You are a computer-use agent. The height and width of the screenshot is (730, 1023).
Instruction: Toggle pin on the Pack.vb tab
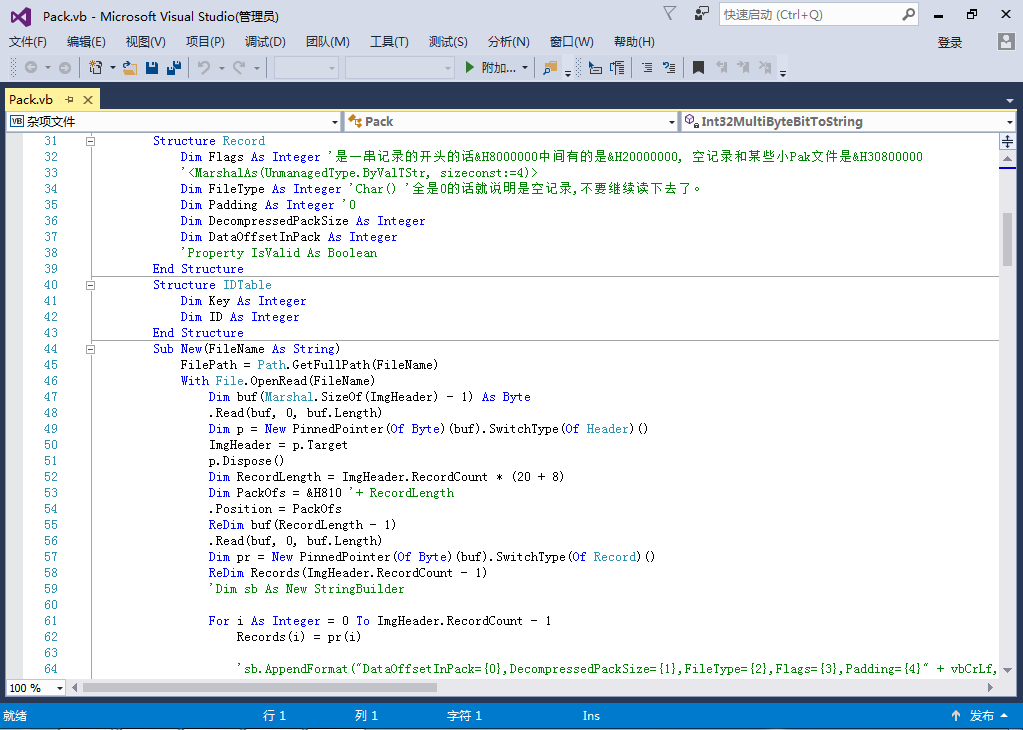(x=70, y=100)
